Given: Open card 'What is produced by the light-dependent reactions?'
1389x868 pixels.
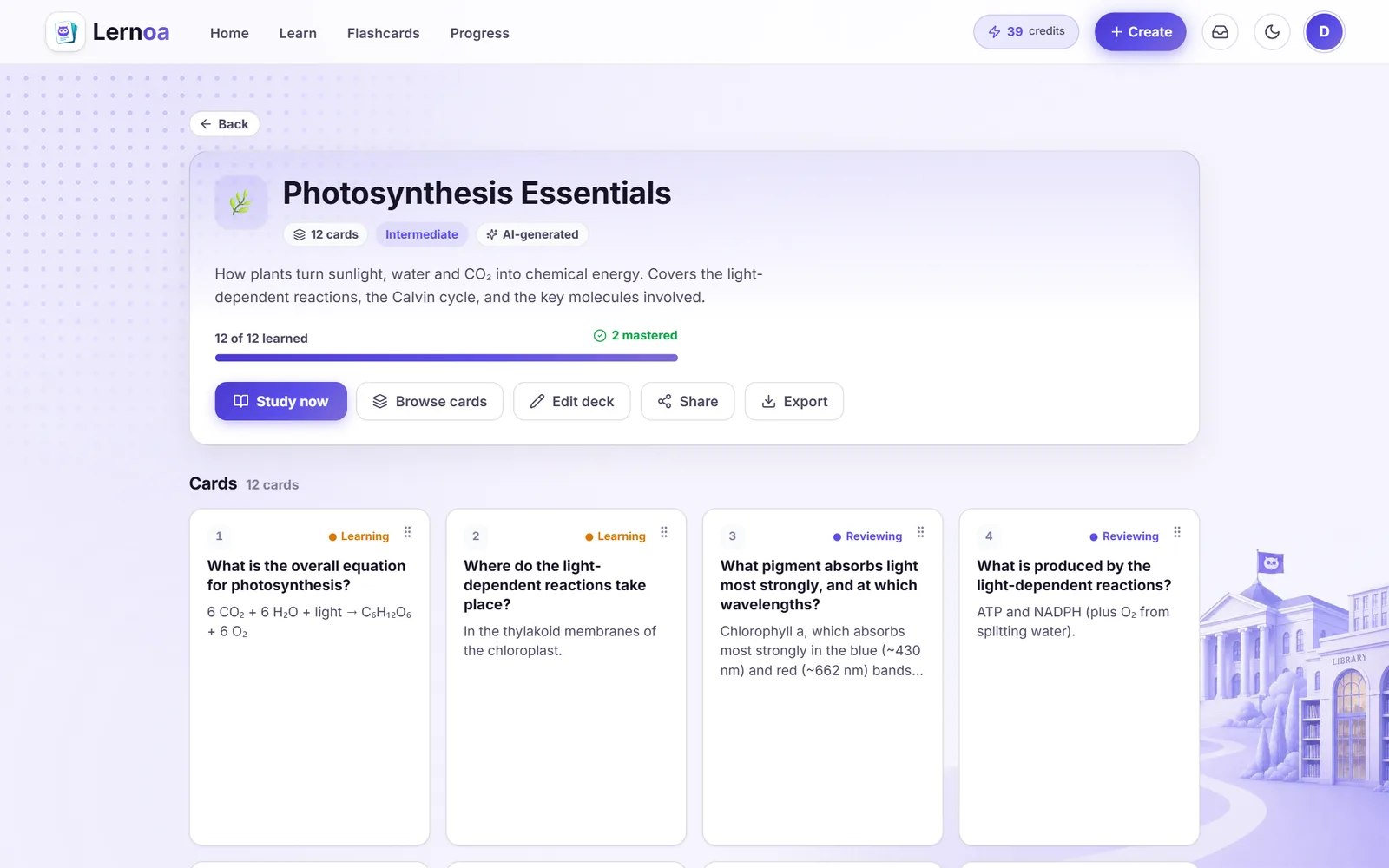Looking at the screenshot, I should click(x=1079, y=677).
